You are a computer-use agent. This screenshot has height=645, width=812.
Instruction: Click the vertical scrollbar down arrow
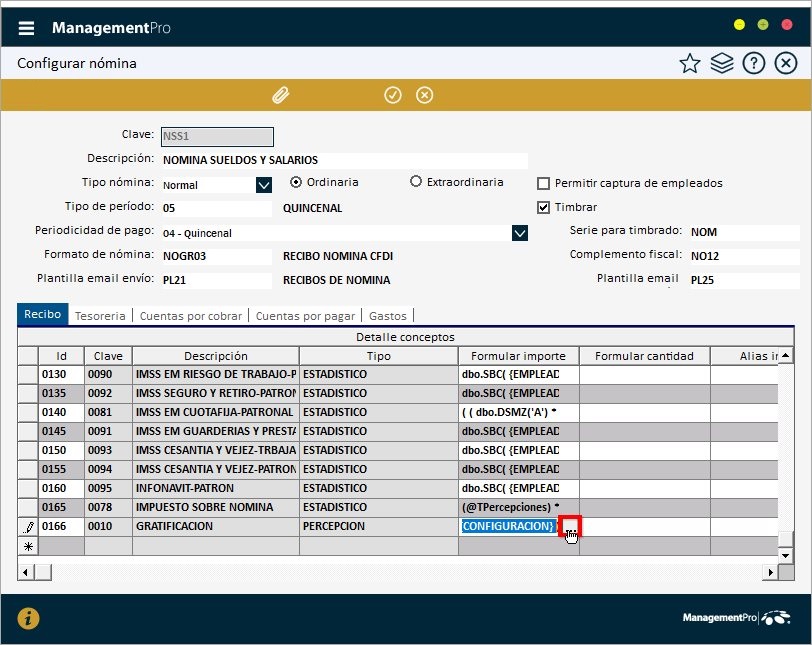pyautogui.click(x=786, y=555)
